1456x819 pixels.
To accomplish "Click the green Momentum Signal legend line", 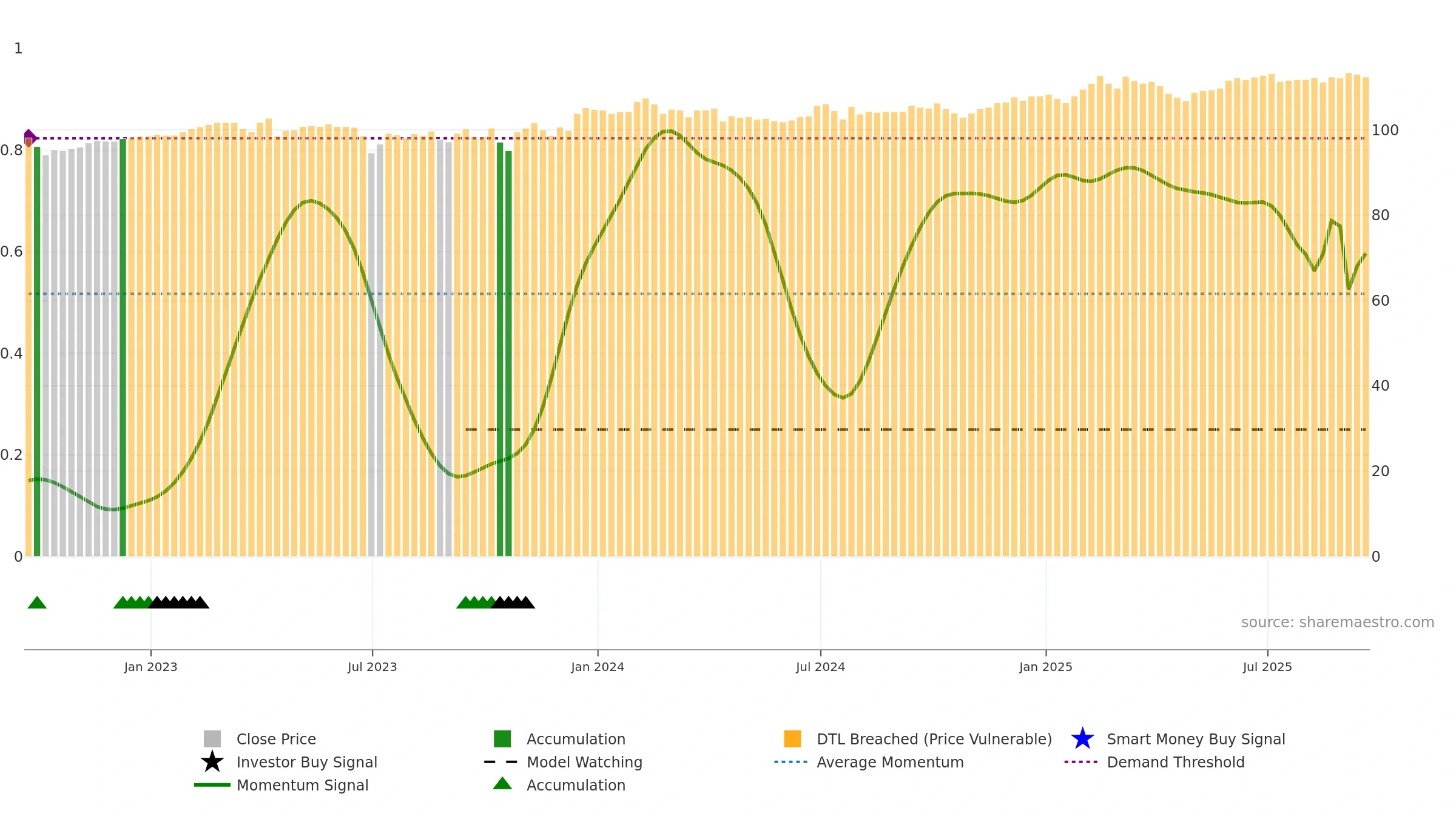I will coord(212,785).
